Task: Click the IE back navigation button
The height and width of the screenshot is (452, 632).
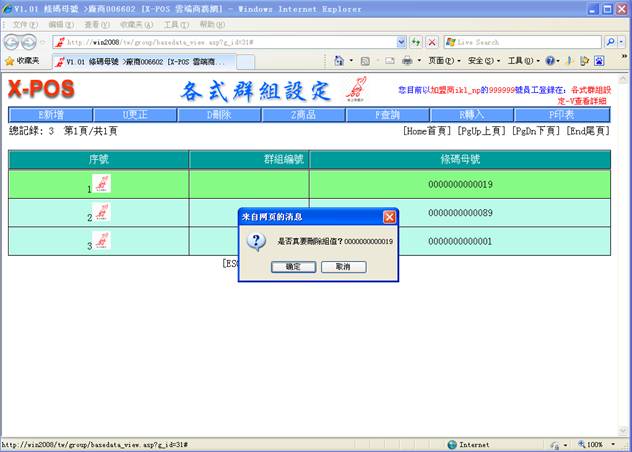Action: pos(13,42)
